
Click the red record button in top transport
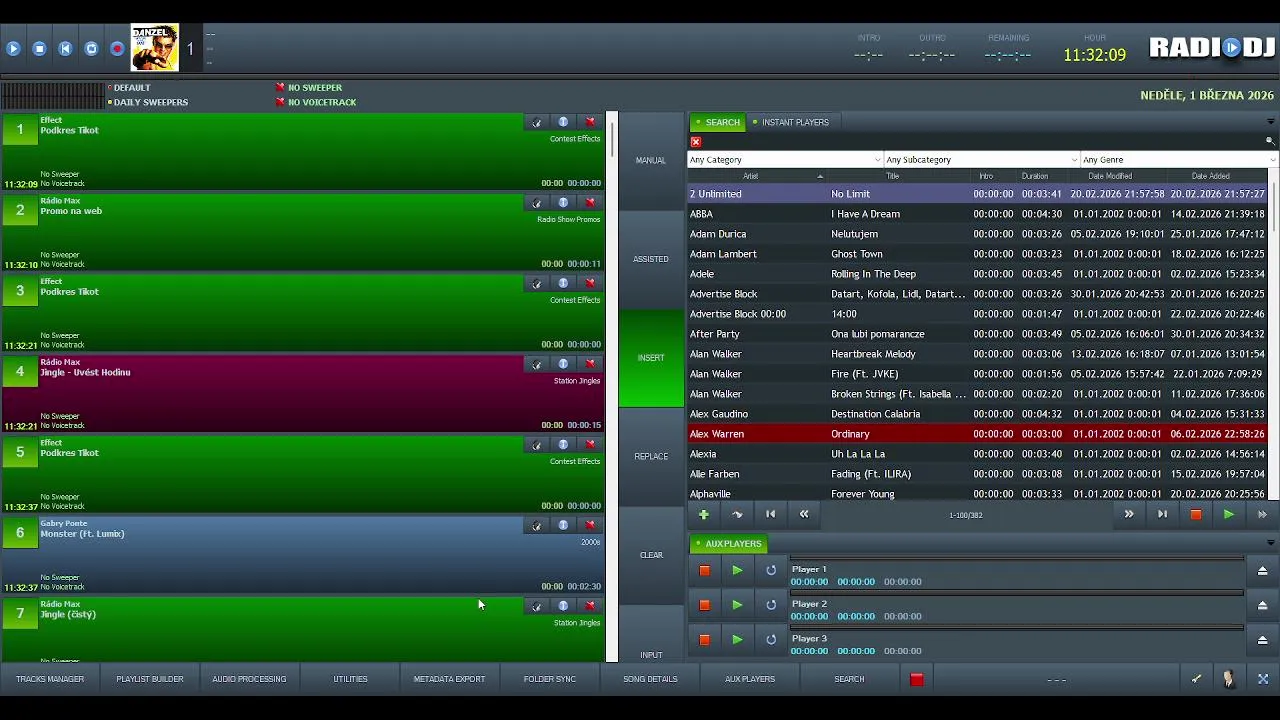[x=117, y=48]
